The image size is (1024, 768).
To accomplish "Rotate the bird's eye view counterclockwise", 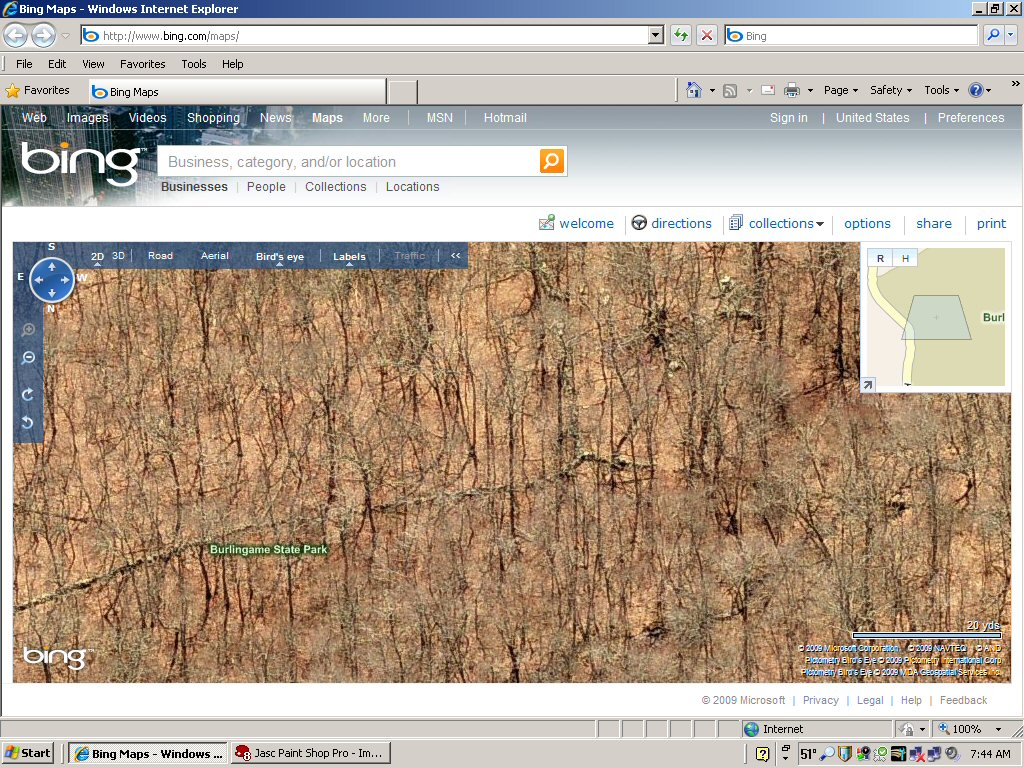I will coord(28,423).
